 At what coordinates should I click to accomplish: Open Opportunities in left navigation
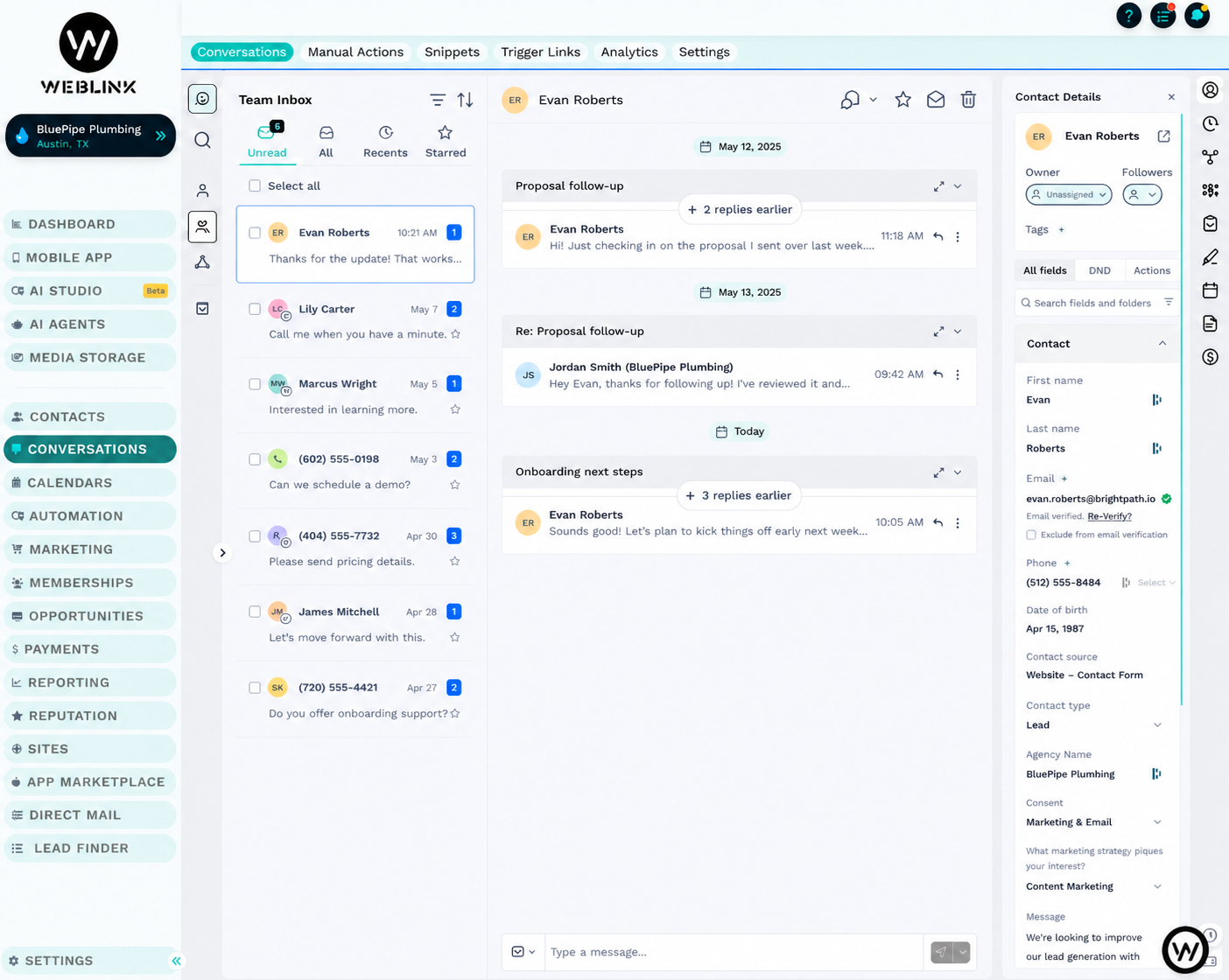90,616
